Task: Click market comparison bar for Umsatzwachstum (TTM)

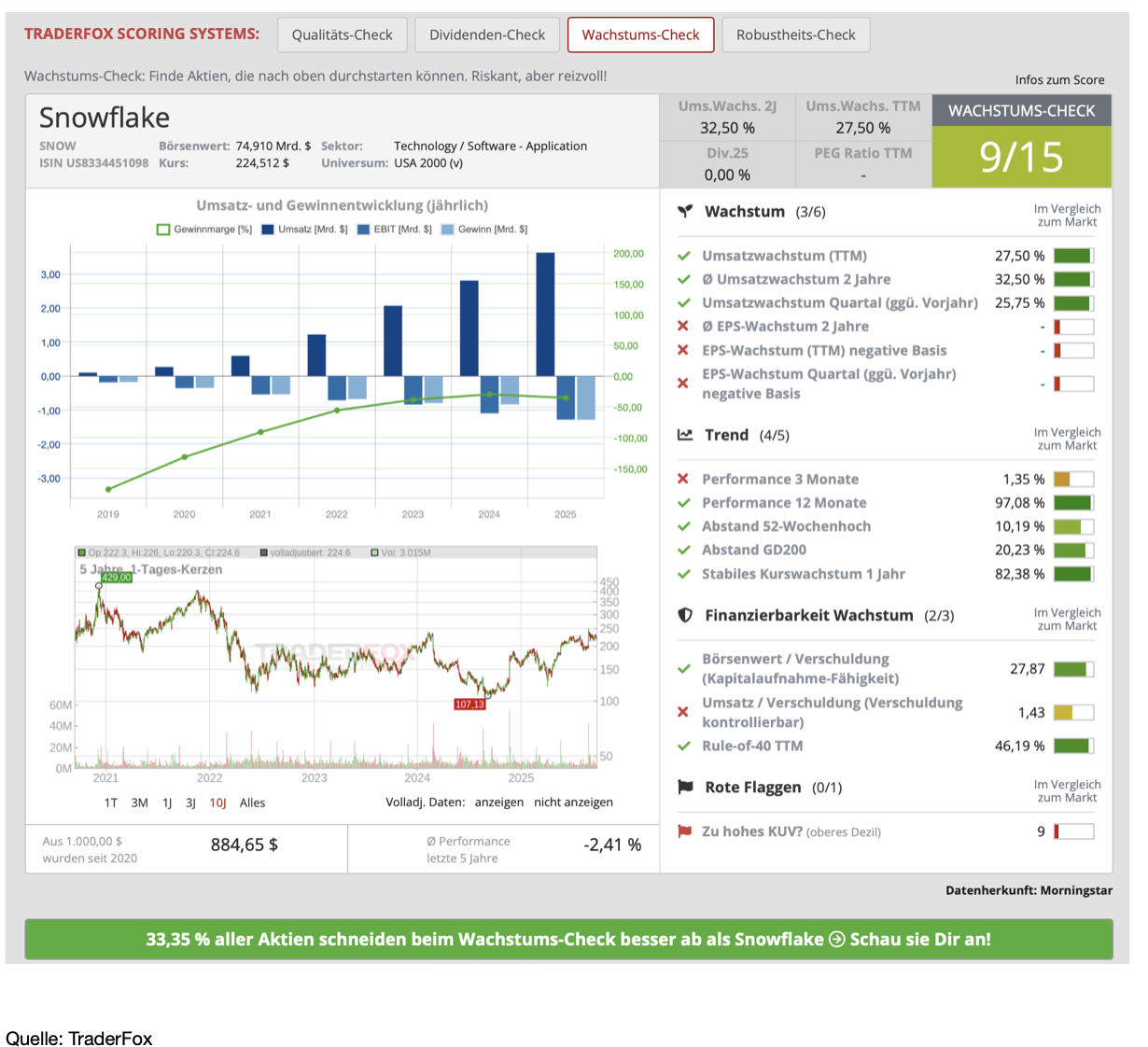Action: pos(1073,256)
